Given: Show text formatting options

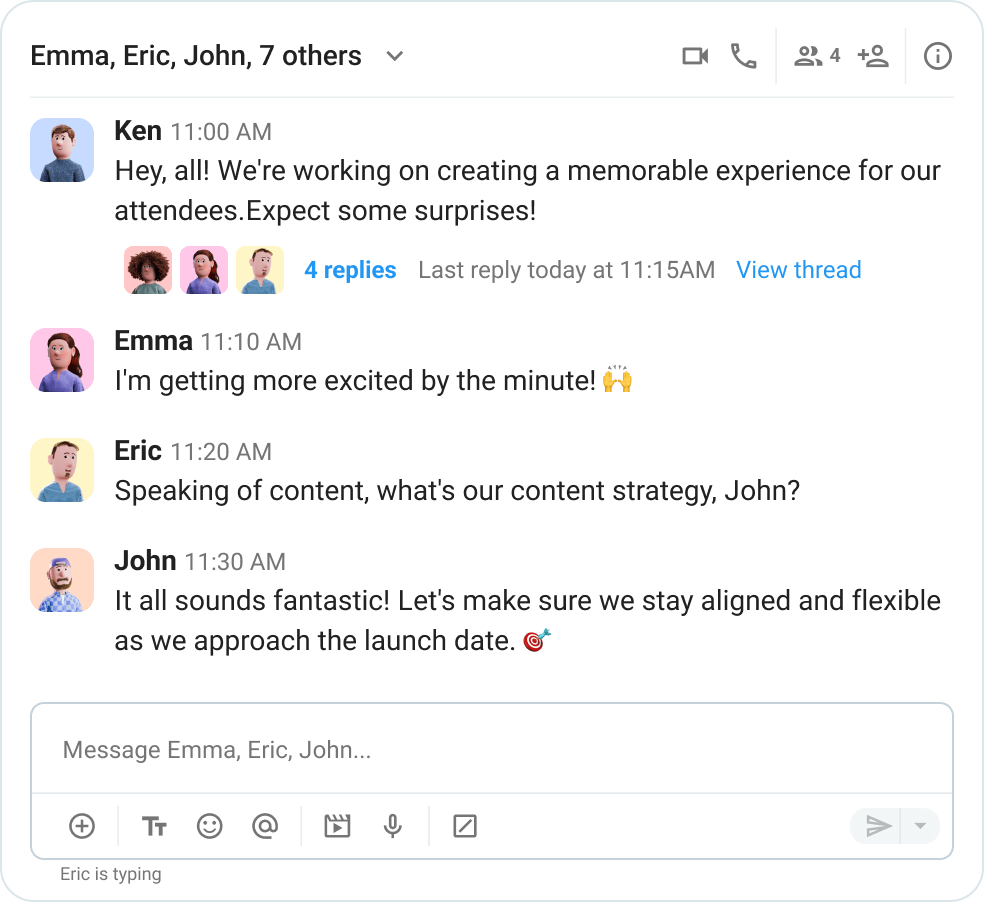Looking at the screenshot, I should [154, 826].
